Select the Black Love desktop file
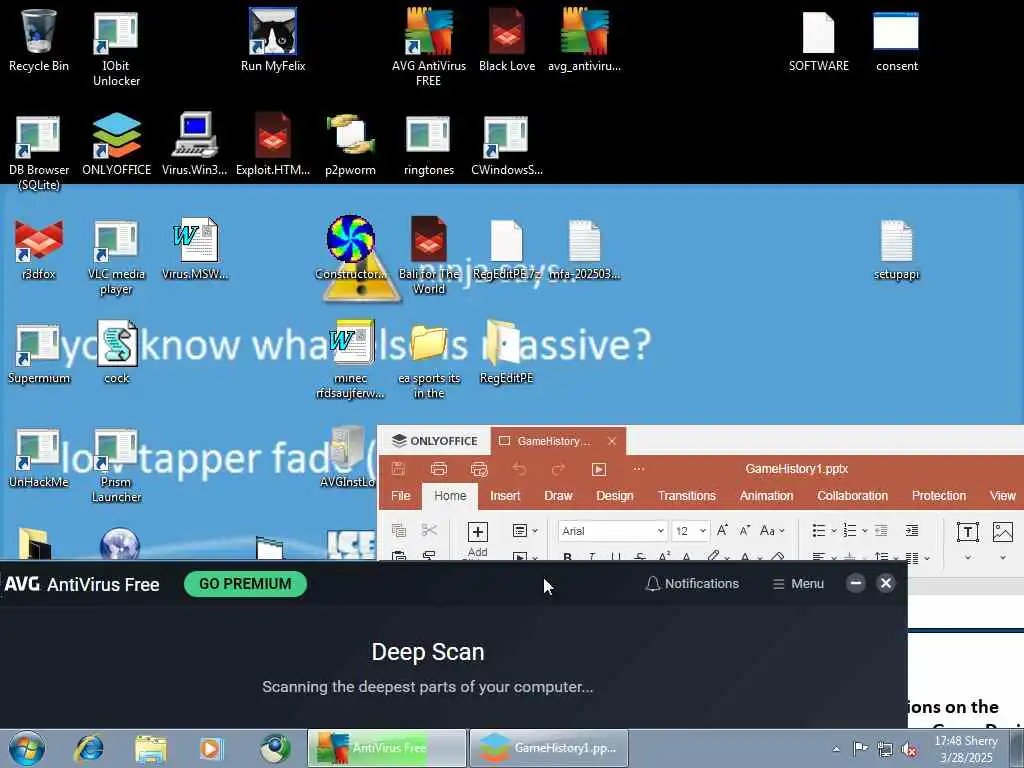1024x768 pixels. (x=507, y=40)
